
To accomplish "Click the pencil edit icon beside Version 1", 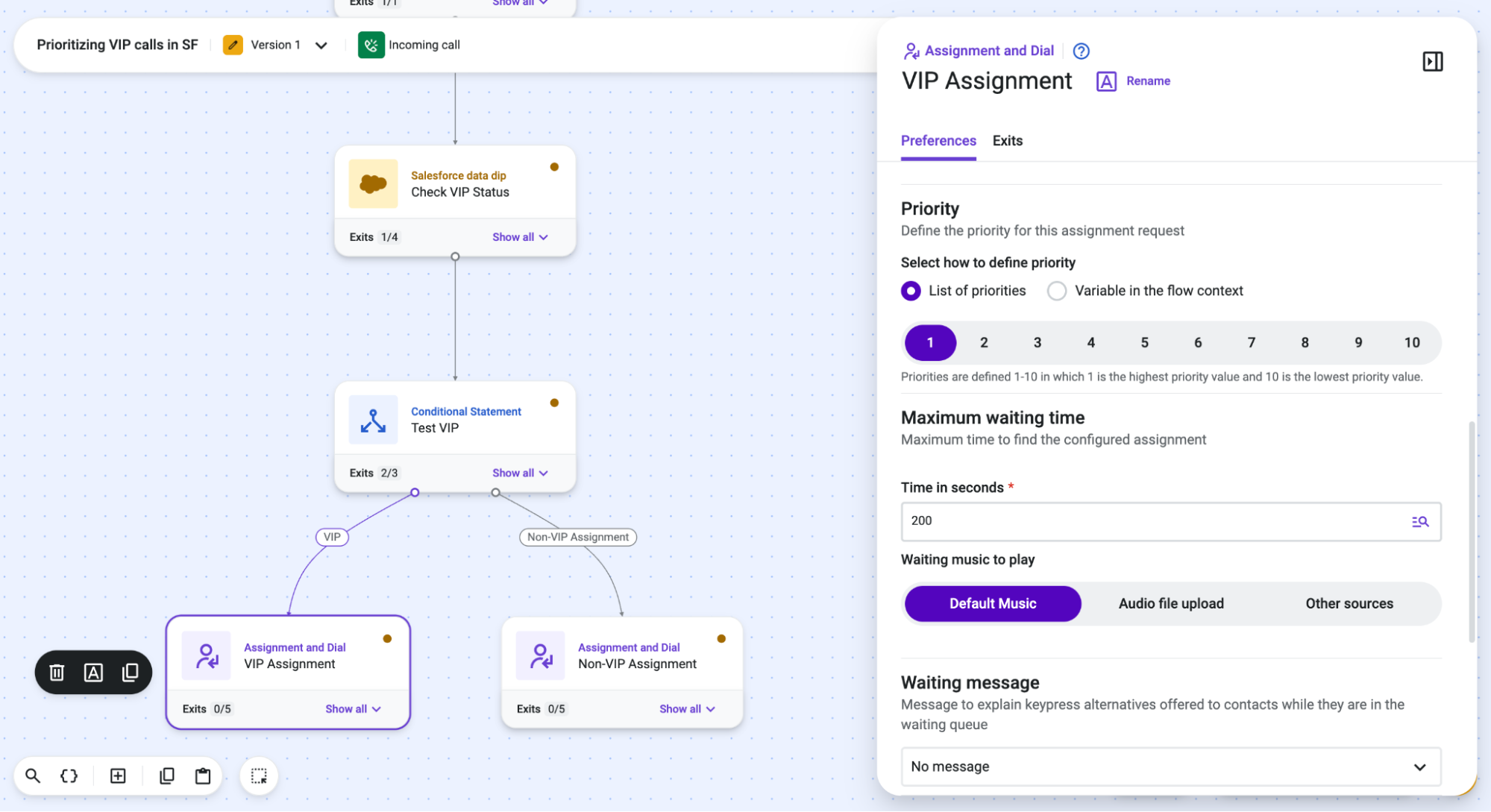I will click(x=233, y=45).
